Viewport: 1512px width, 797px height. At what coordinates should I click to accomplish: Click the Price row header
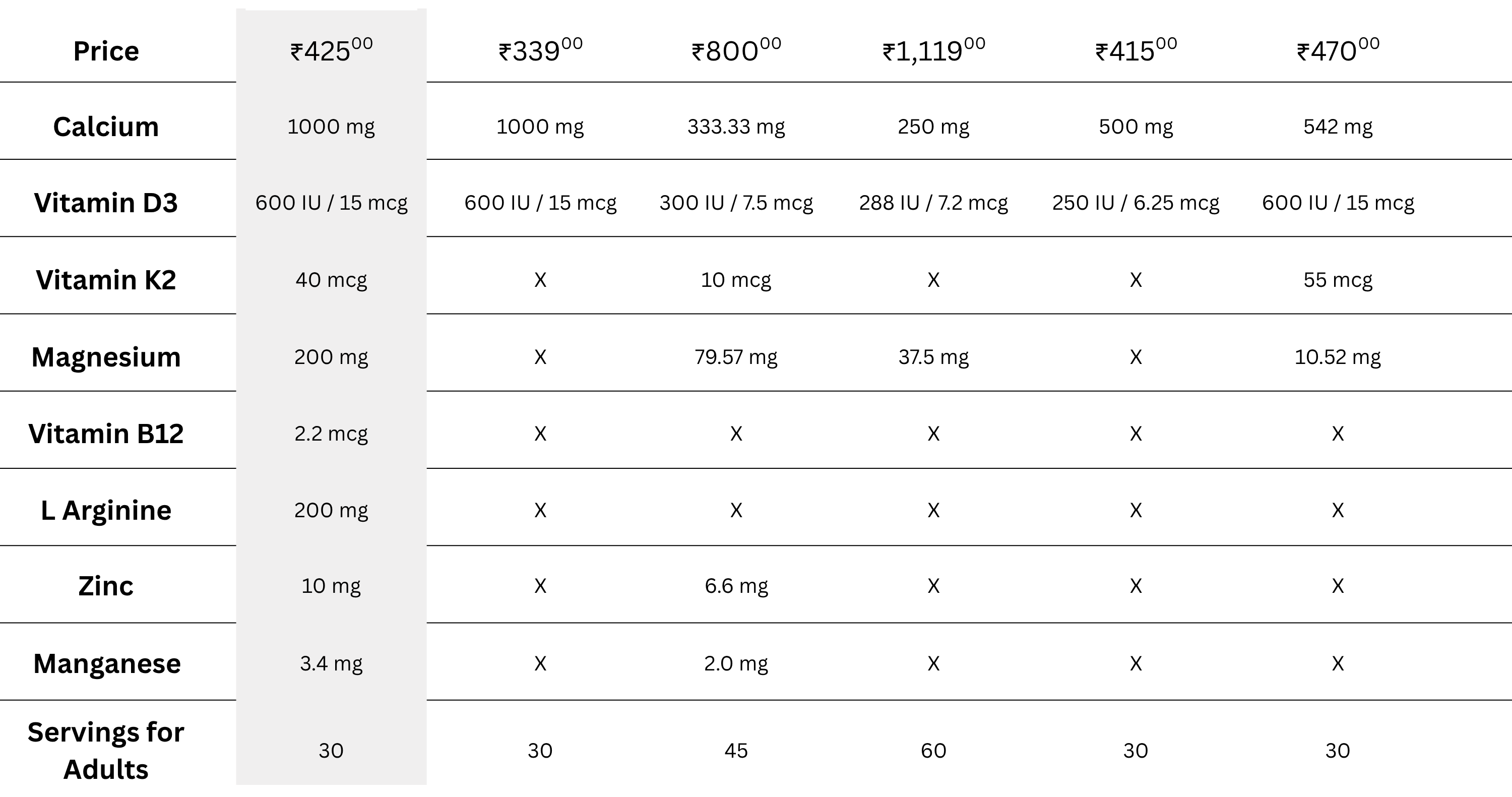pos(106,51)
